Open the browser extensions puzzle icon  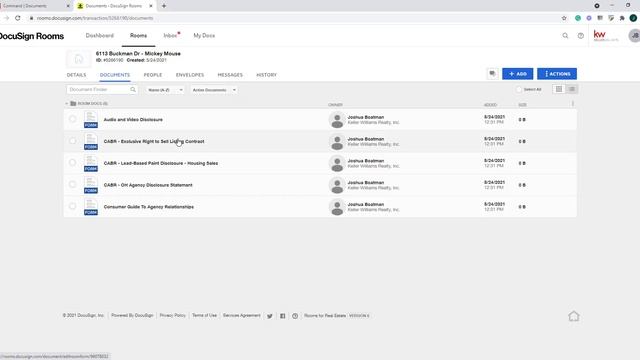click(622, 18)
